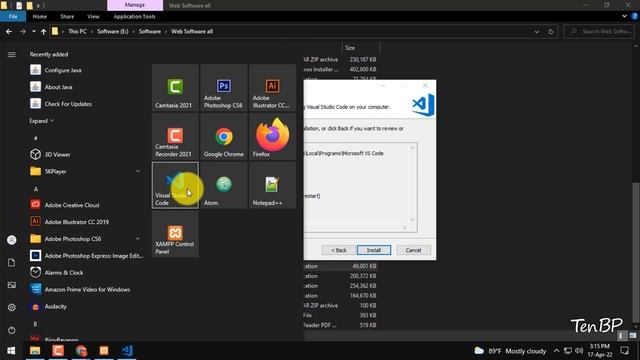Click Install in the VS Code setup
The height and width of the screenshot is (360, 640).
[374, 250]
